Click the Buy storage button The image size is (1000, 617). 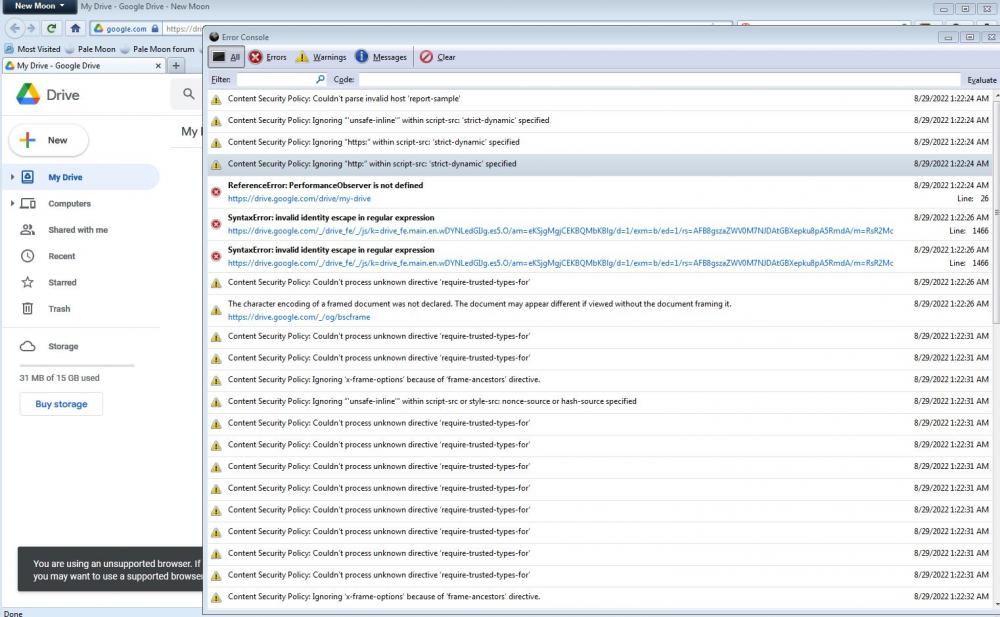coord(60,404)
